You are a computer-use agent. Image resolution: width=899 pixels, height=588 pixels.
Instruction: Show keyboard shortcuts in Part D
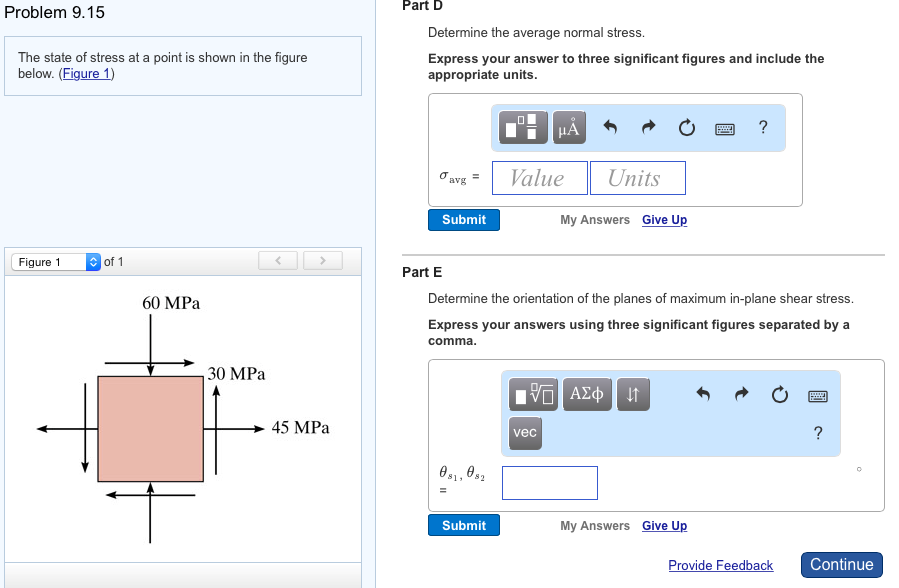725,129
